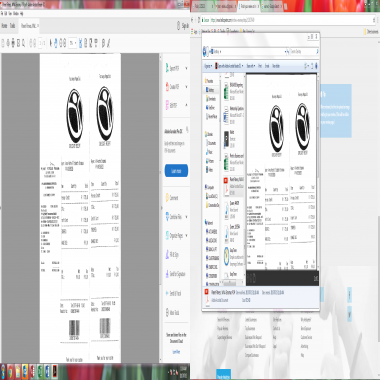Open the zoom percentage dropdown
The image size is (380, 380).
tap(73, 43)
